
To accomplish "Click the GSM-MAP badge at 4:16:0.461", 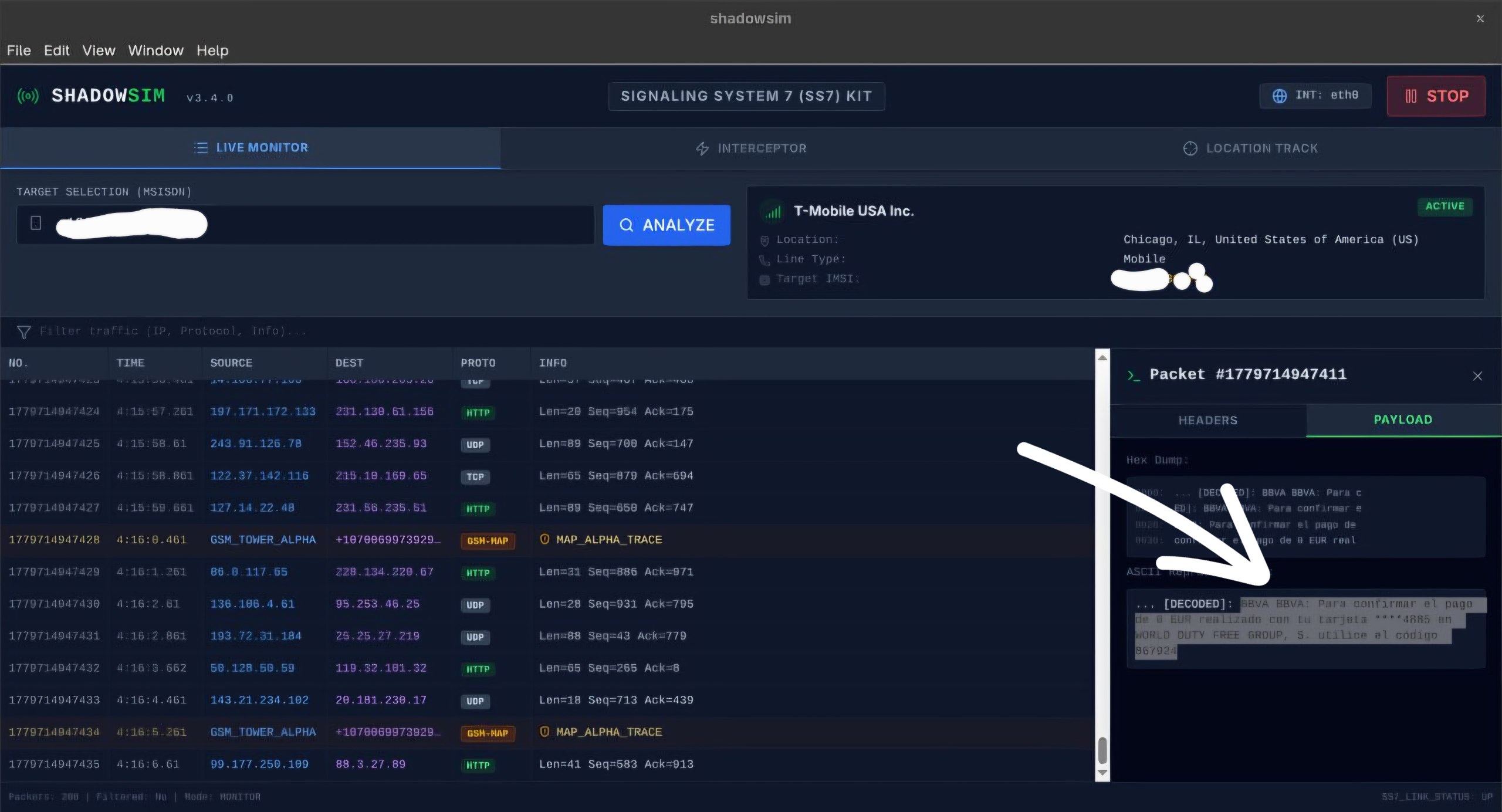I will click(x=488, y=540).
